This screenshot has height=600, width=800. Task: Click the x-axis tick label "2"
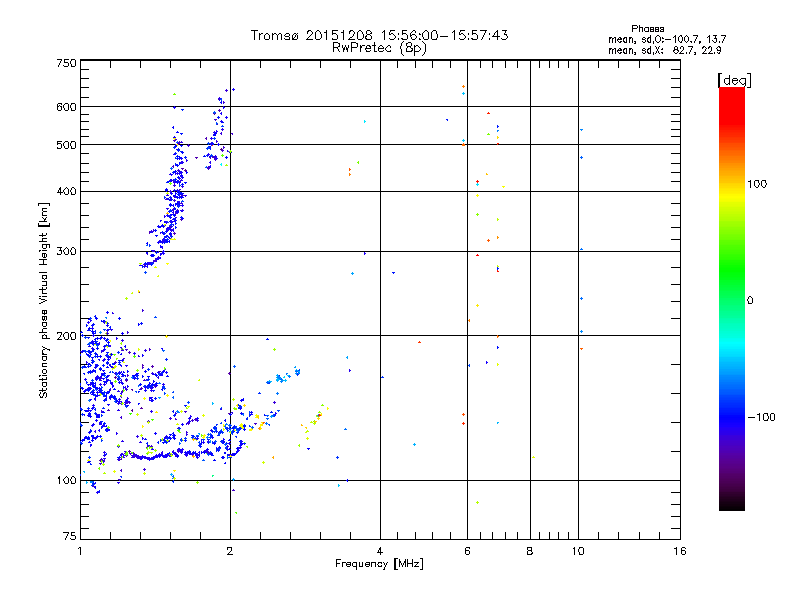click(230, 551)
